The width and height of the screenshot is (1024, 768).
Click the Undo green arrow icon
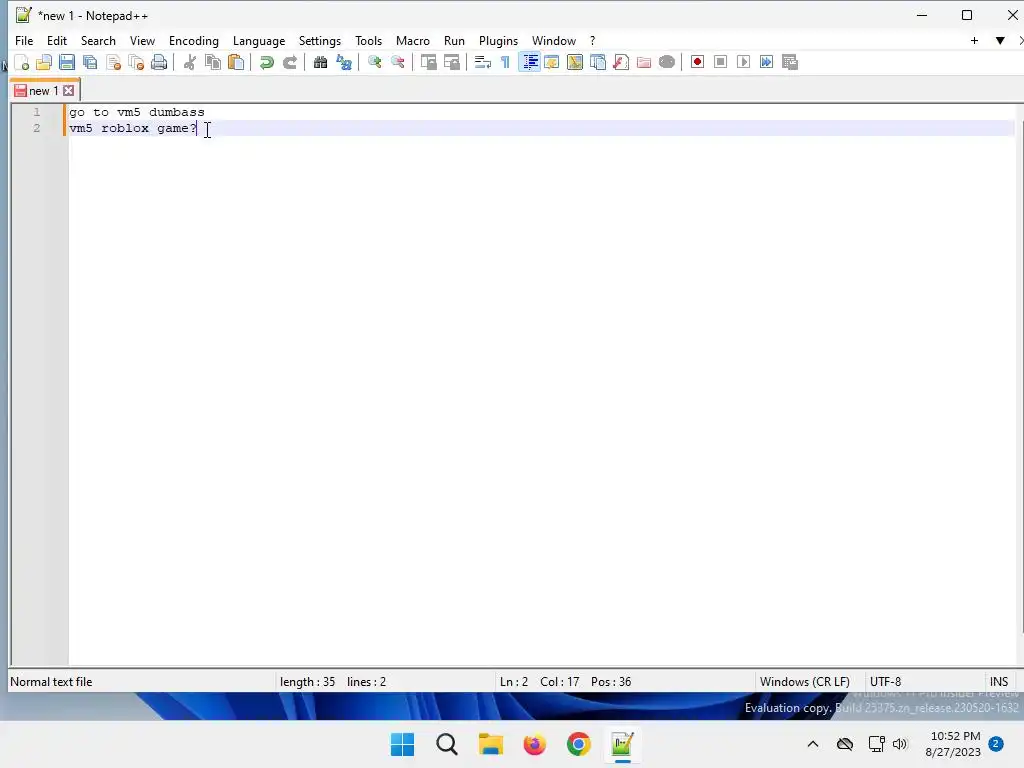click(266, 62)
